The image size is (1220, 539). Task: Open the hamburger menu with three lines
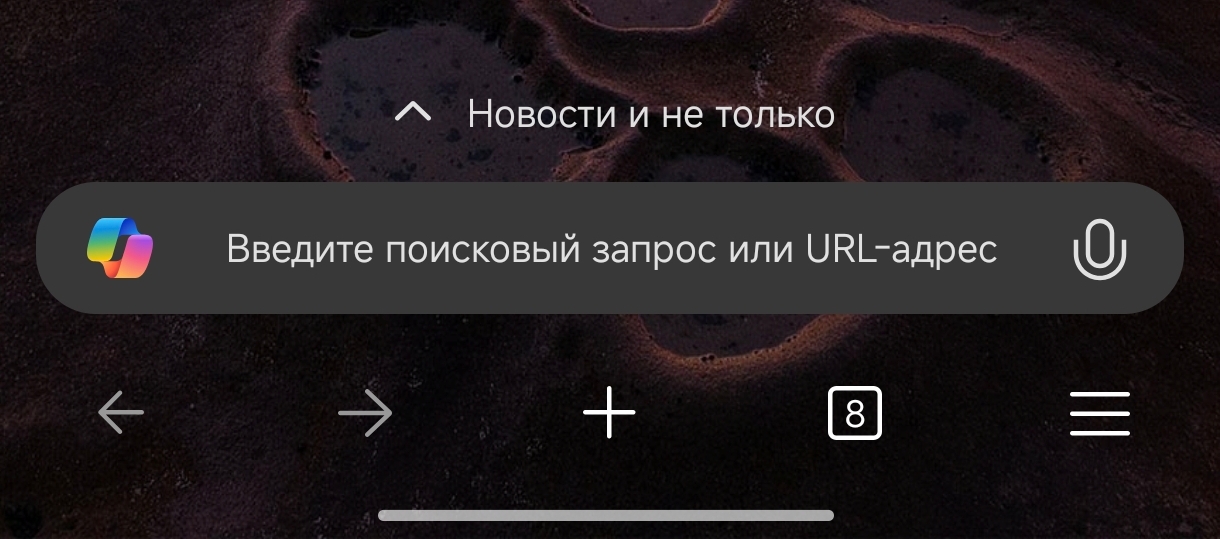click(1100, 413)
